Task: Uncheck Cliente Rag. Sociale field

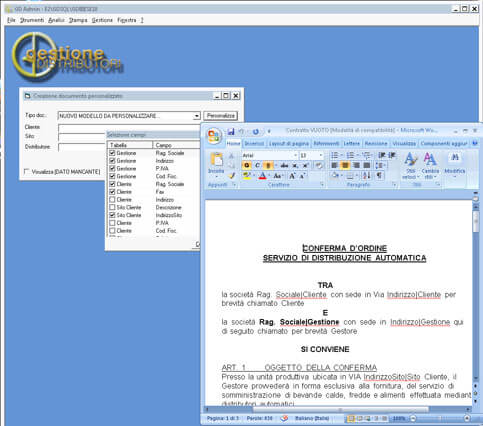Action: [112, 184]
